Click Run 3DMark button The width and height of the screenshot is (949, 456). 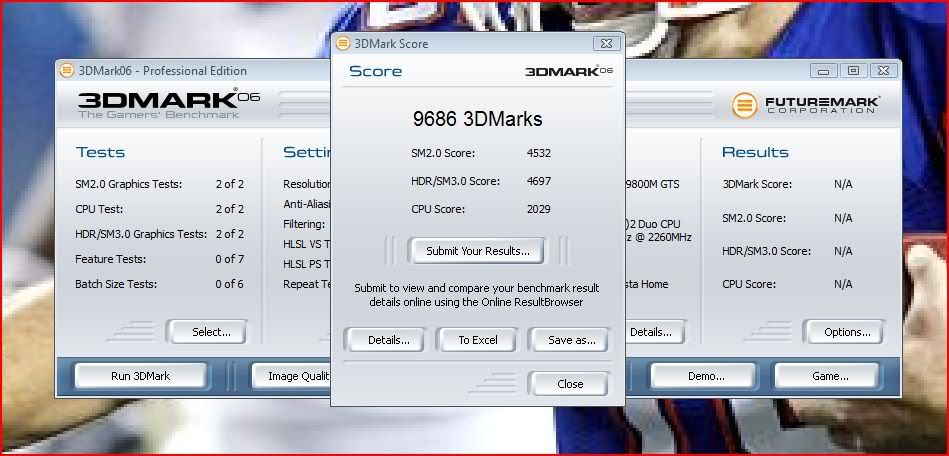click(x=140, y=376)
